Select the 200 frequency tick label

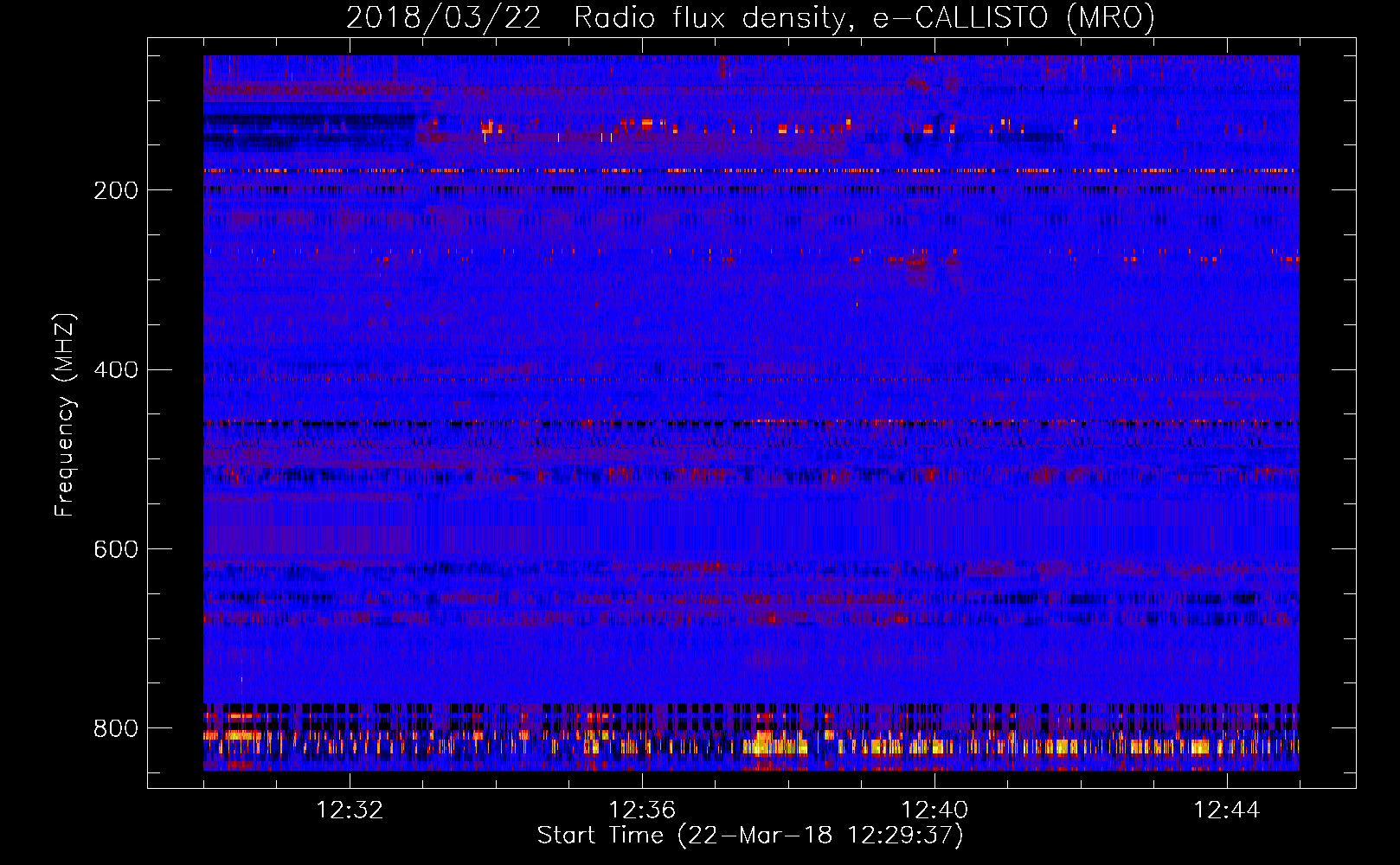coord(116,190)
